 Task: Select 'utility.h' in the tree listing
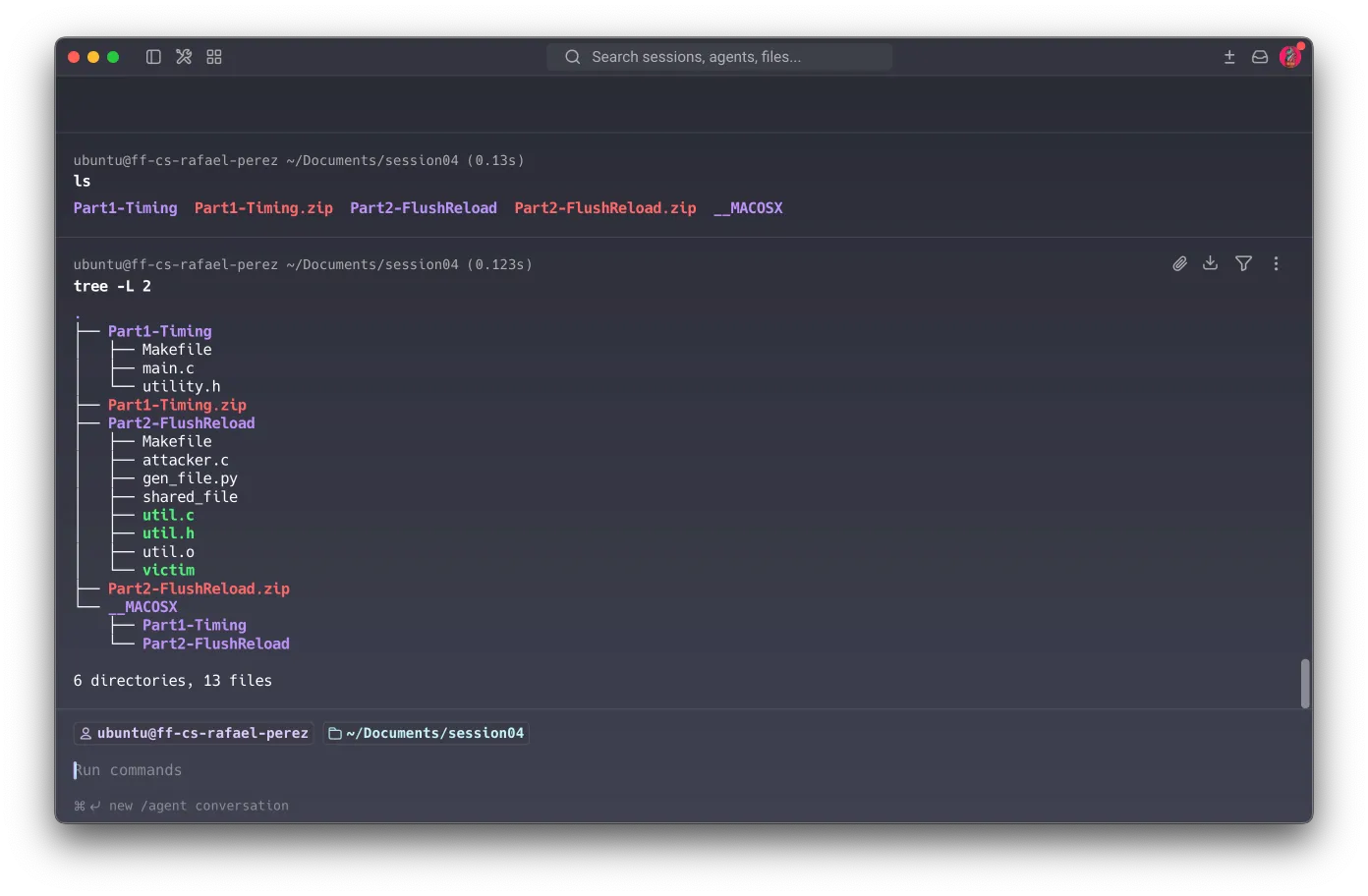181,386
